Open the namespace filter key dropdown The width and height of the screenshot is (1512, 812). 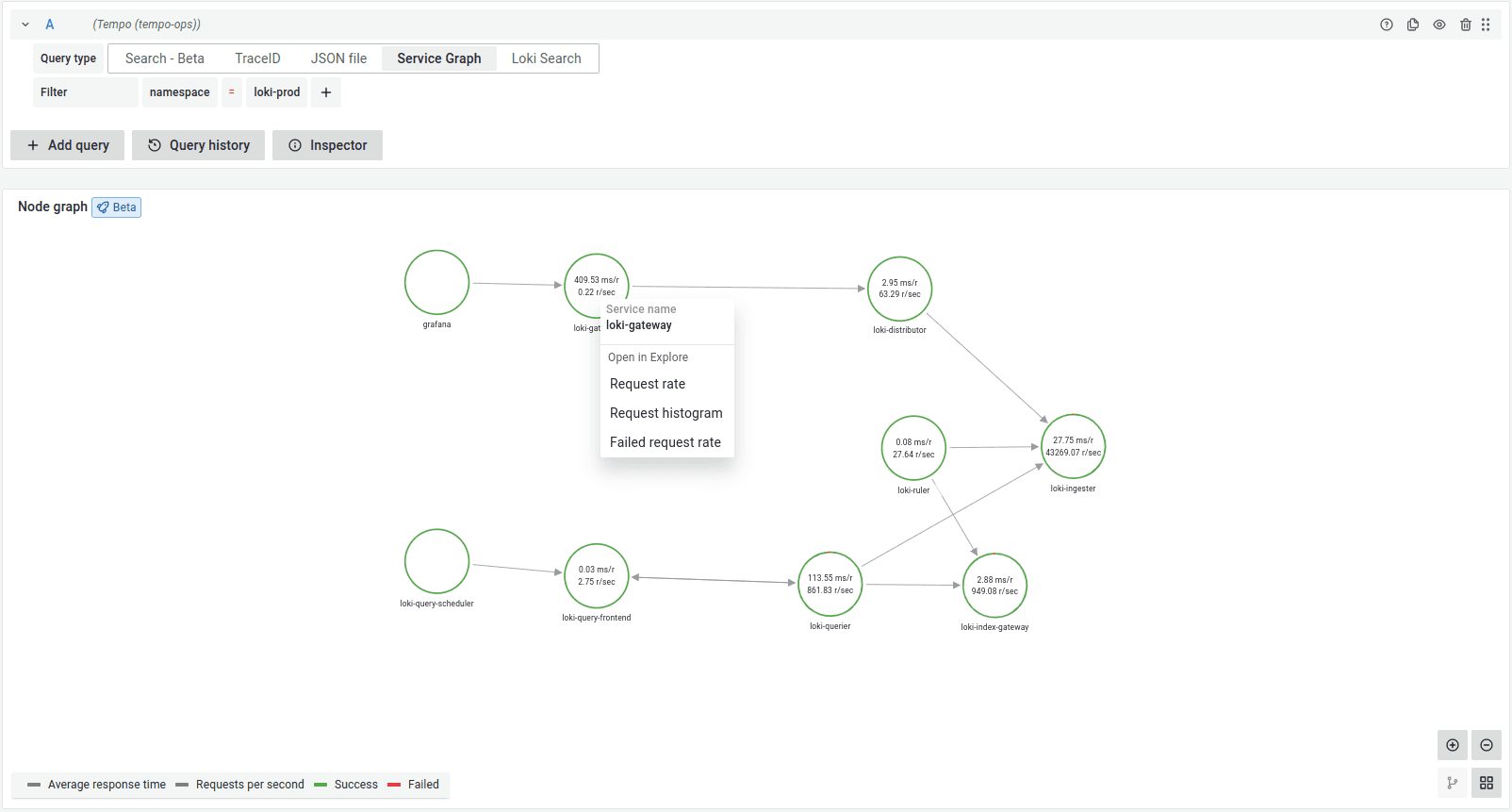point(179,92)
